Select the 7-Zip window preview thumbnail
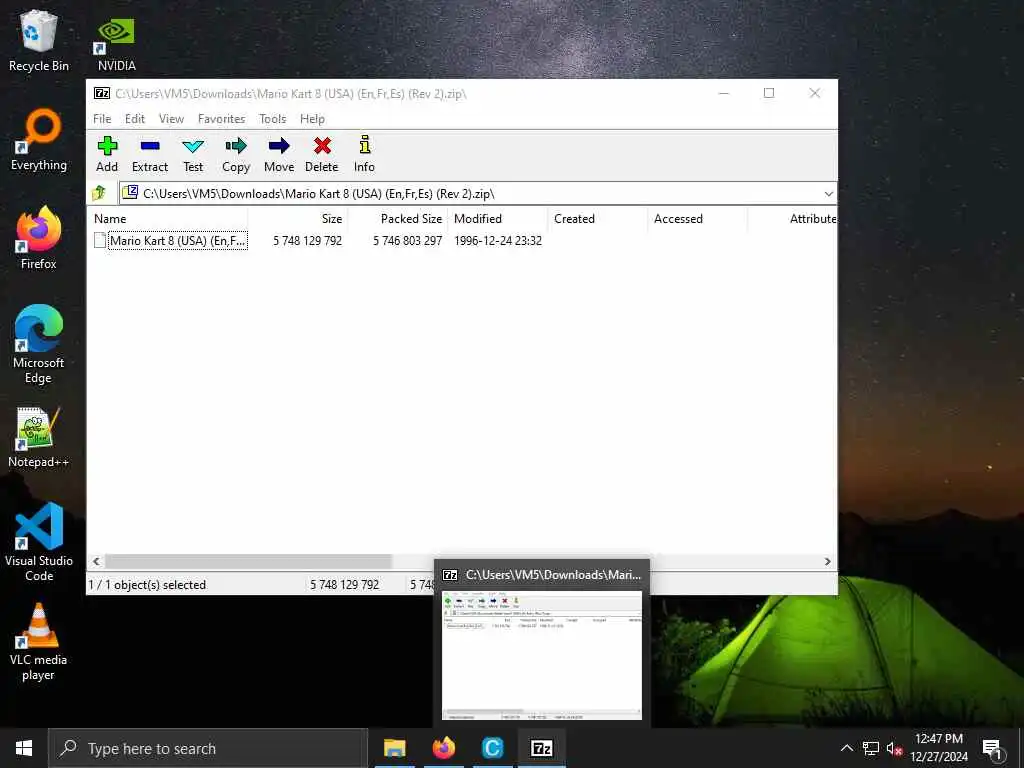Viewport: 1024px width, 768px height. click(541, 655)
